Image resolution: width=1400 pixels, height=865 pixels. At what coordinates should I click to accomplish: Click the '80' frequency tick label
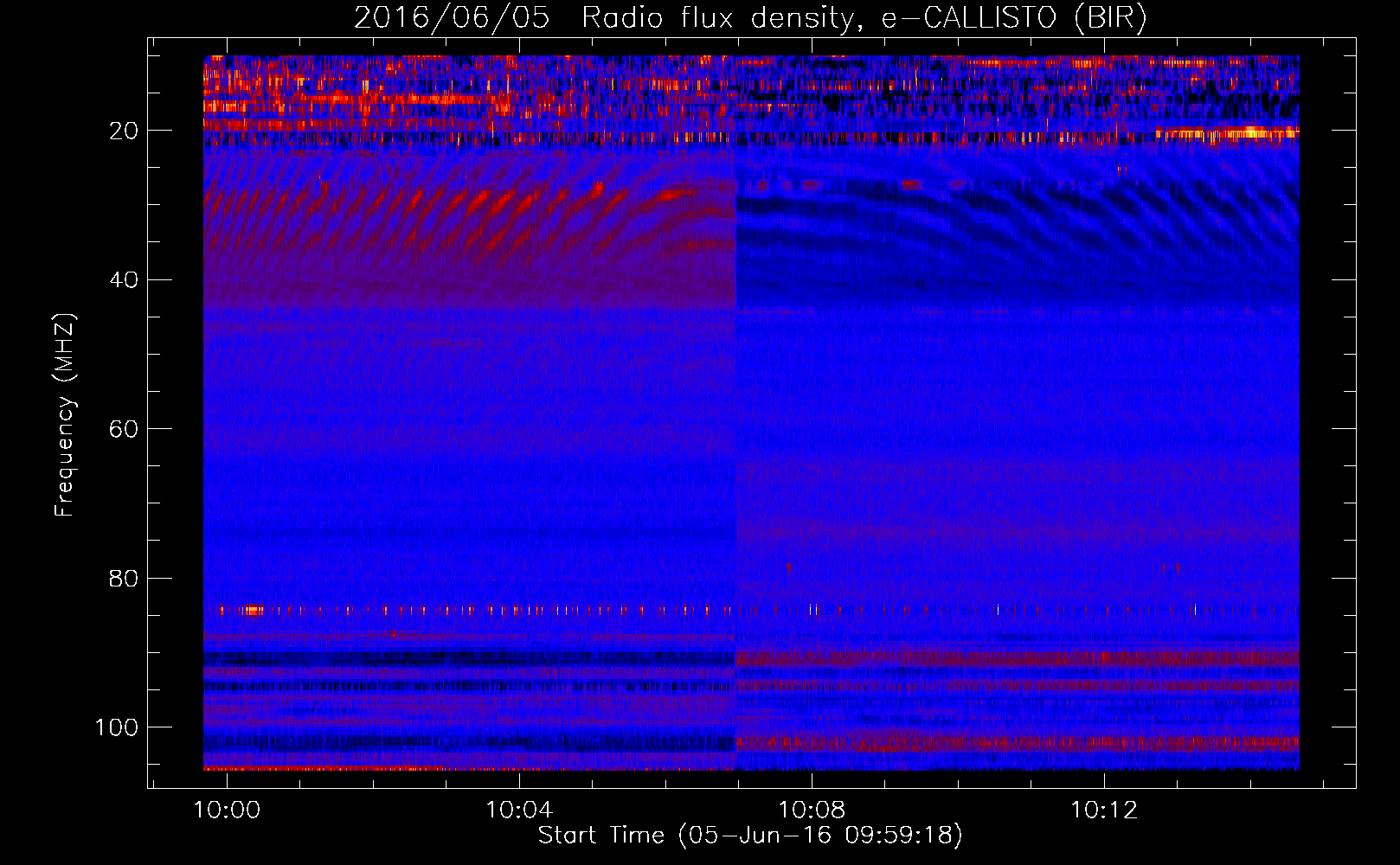click(x=125, y=579)
